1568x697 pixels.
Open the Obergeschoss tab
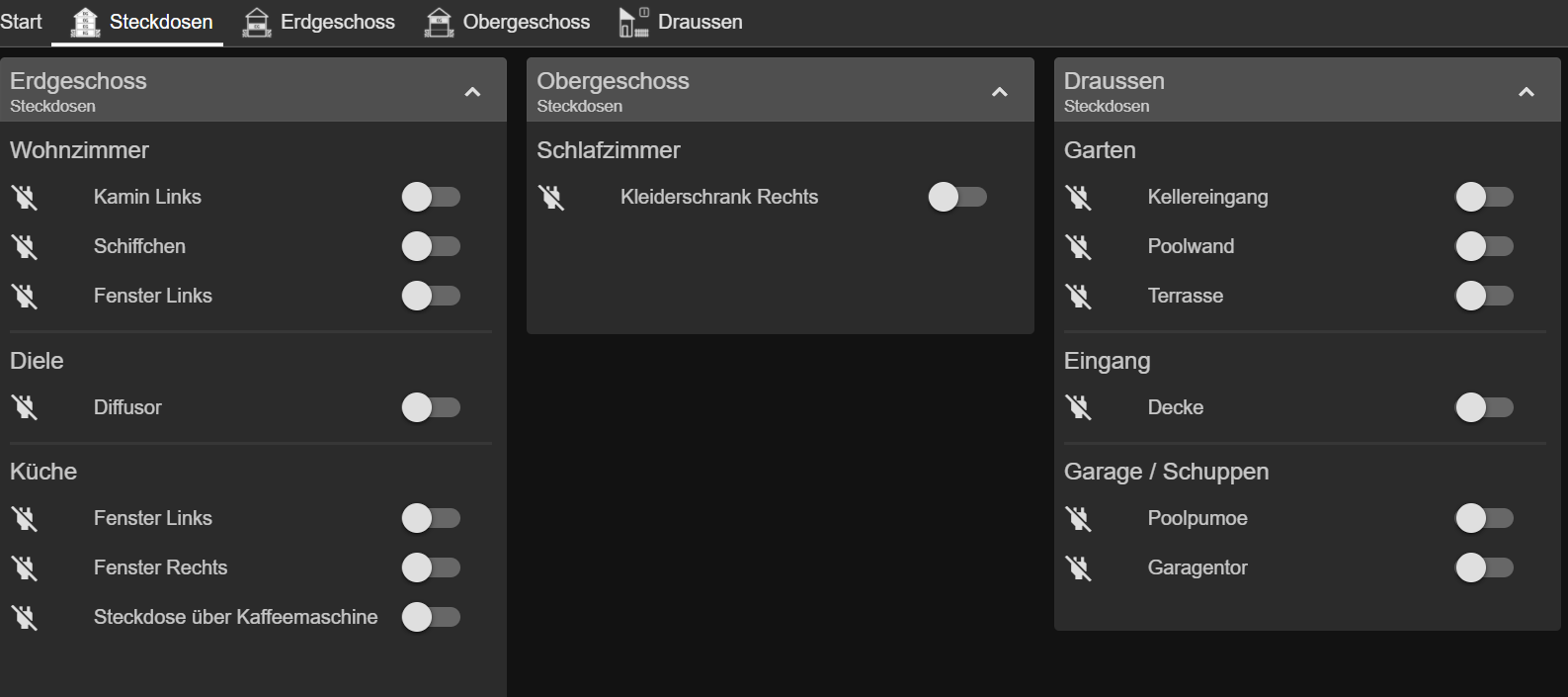coord(508,22)
